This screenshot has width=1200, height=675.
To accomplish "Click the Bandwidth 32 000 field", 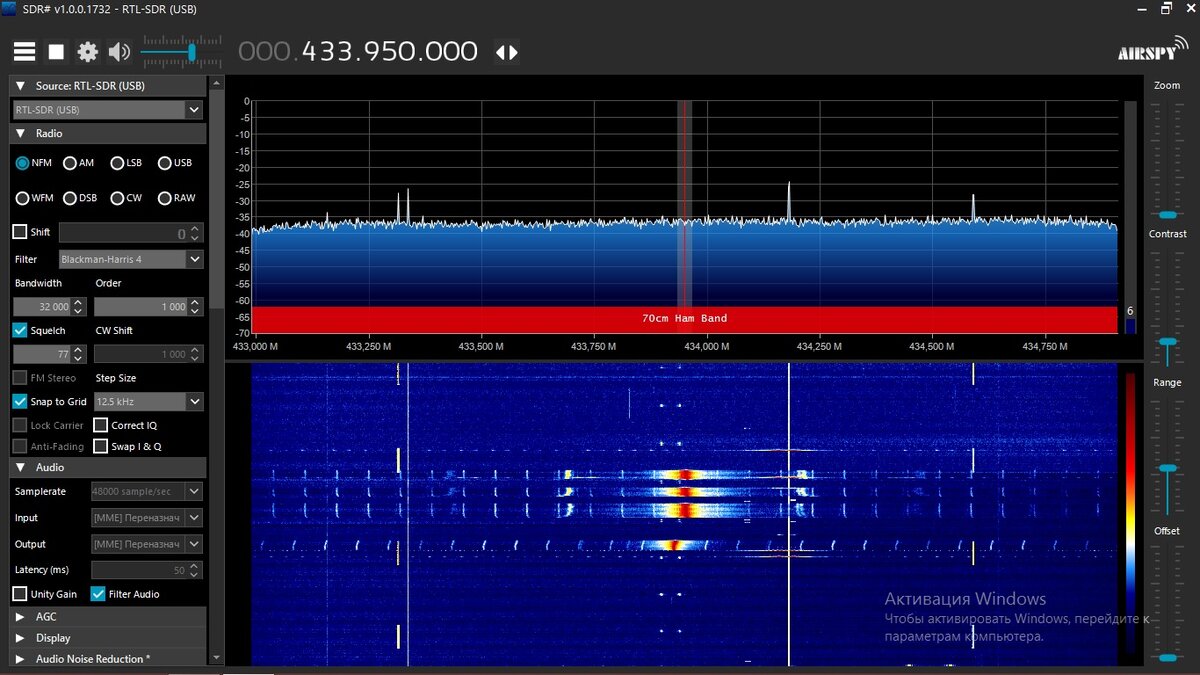I will click(42, 307).
